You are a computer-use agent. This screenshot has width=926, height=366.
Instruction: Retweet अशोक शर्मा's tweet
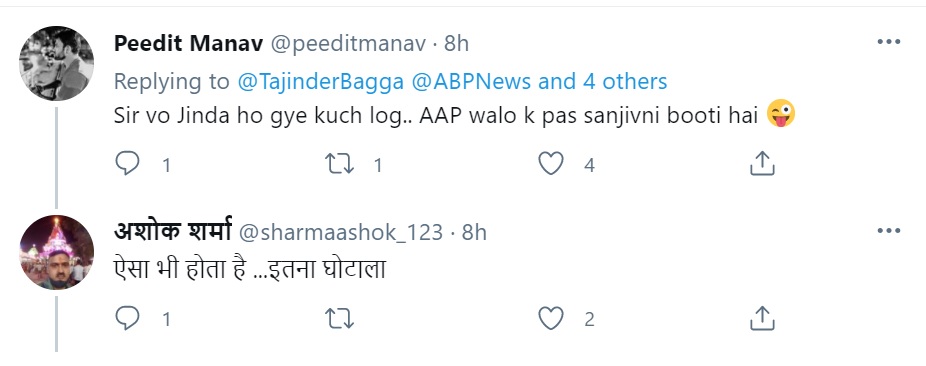[x=340, y=319]
